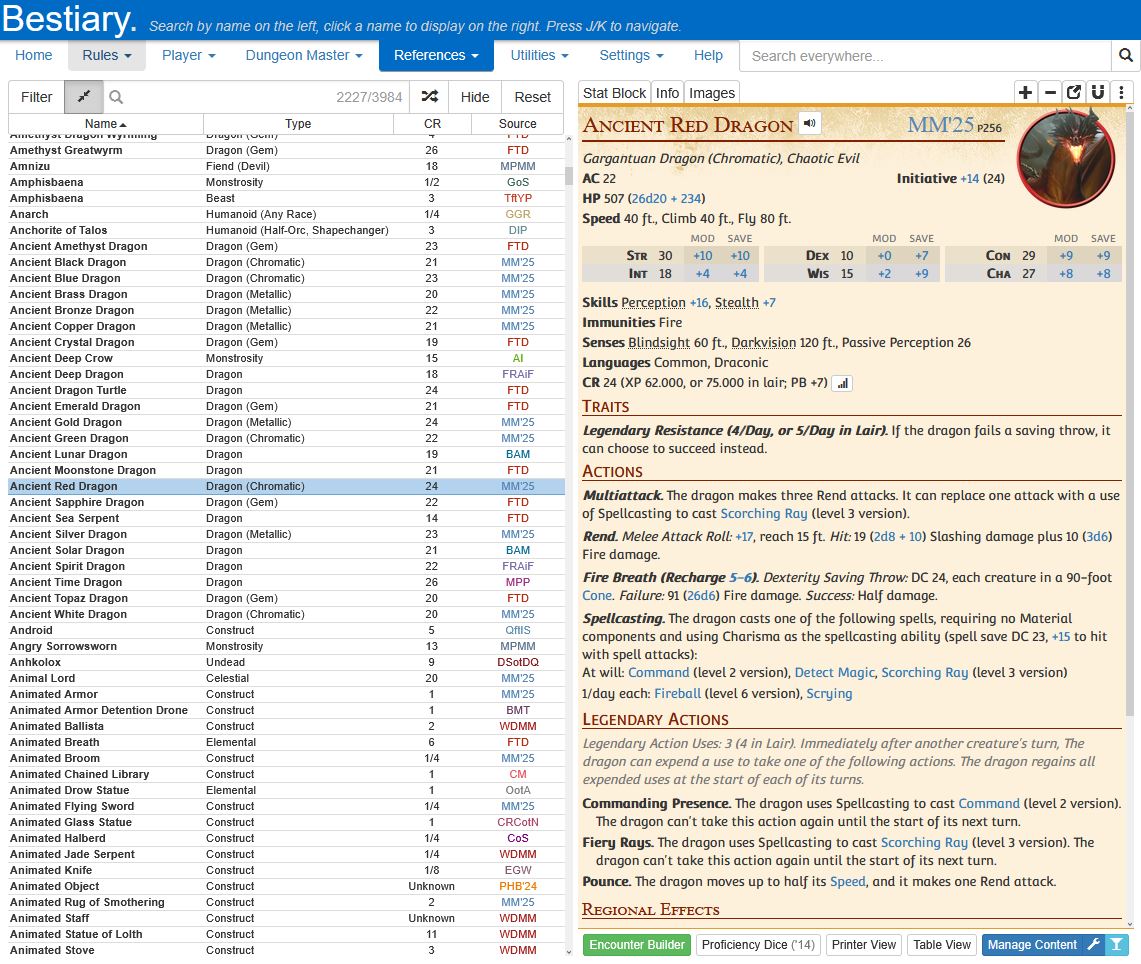Screen dimensions: 1141x964
Task: Click the CR scaling chart icon
Action: coord(842,383)
